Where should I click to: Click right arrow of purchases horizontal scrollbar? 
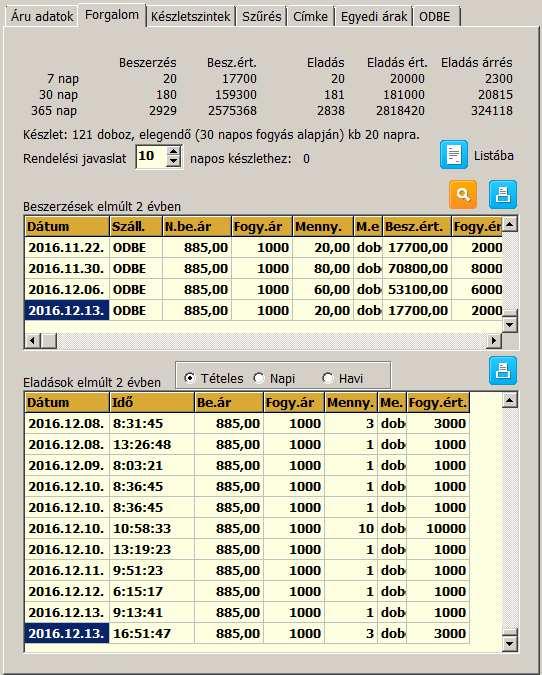click(494, 341)
